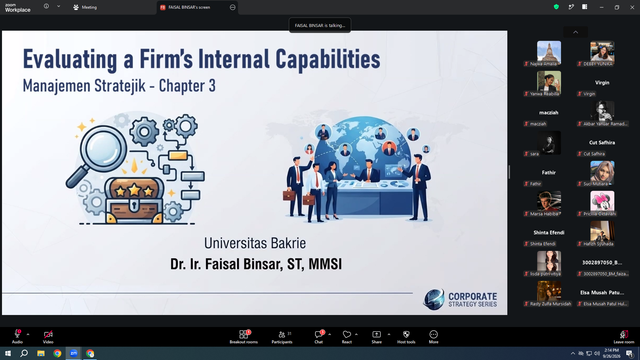
Task: Select Virgin's participant tile
Action: (x=602, y=84)
